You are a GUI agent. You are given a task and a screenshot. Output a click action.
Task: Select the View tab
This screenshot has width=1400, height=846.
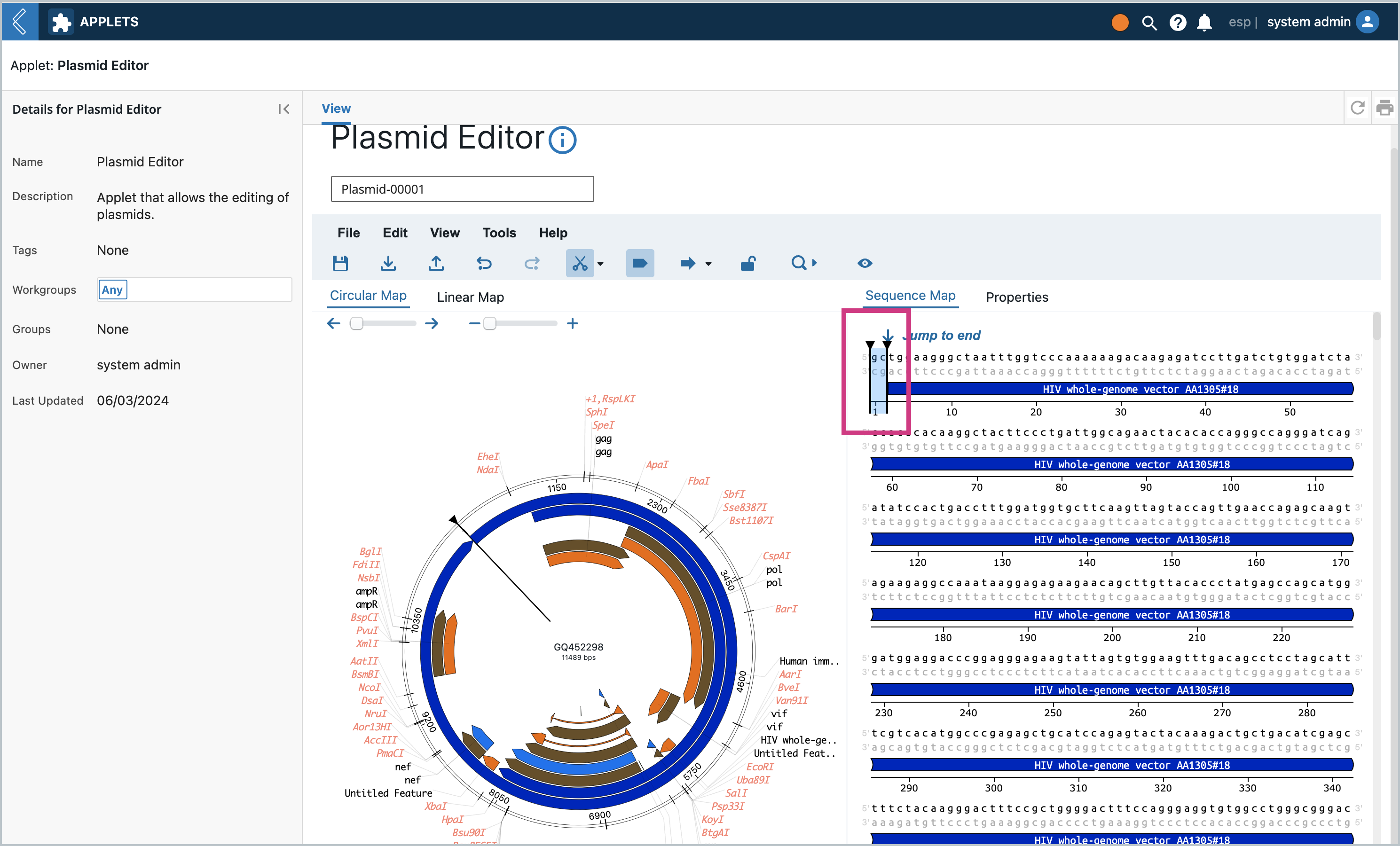pyautogui.click(x=336, y=108)
